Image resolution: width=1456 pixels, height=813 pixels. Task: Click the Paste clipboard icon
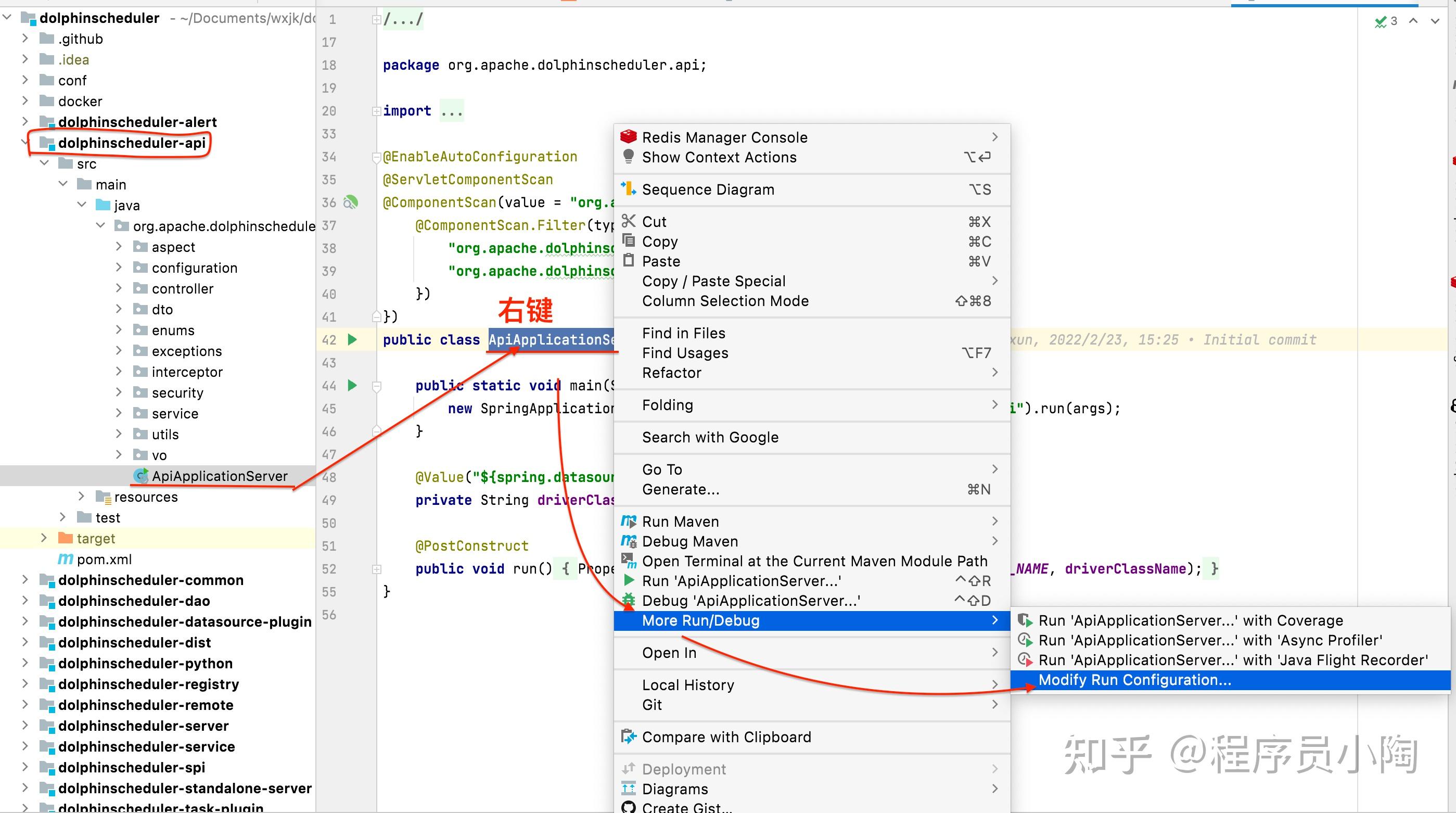pyautogui.click(x=629, y=261)
